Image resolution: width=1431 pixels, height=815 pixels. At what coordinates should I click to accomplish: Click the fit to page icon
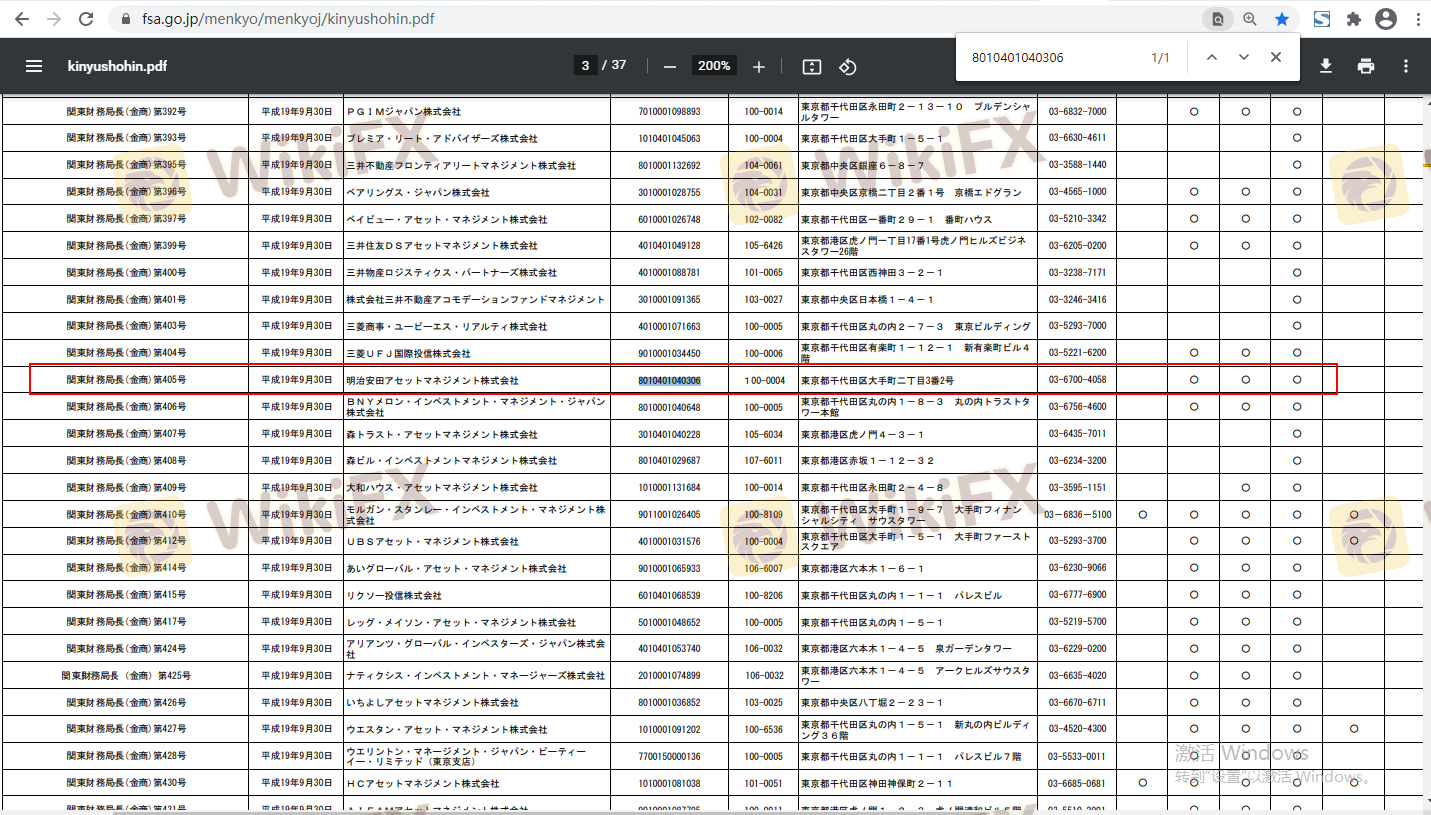pyautogui.click(x=812, y=66)
